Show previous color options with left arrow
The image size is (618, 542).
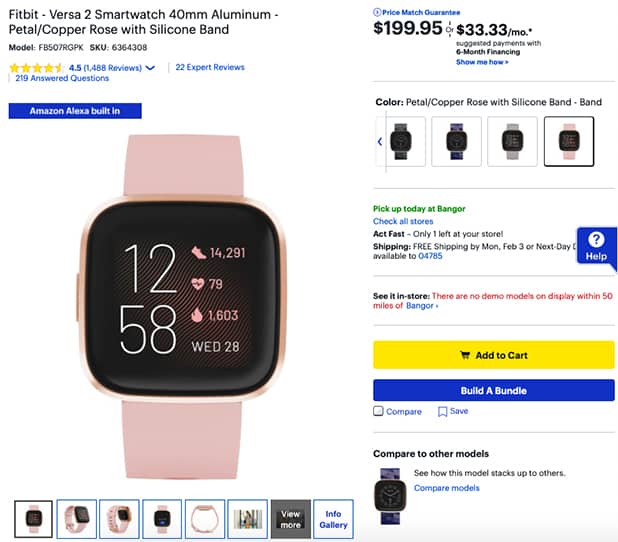coord(380,142)
